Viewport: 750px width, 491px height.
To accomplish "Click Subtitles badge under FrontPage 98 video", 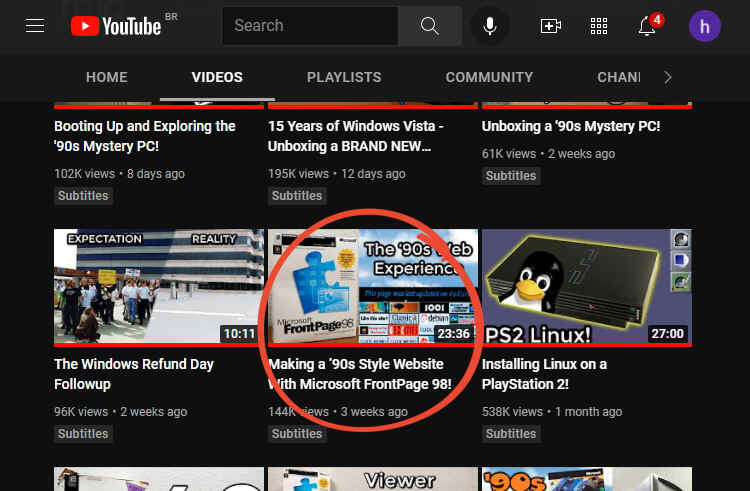I will point(297,434).
